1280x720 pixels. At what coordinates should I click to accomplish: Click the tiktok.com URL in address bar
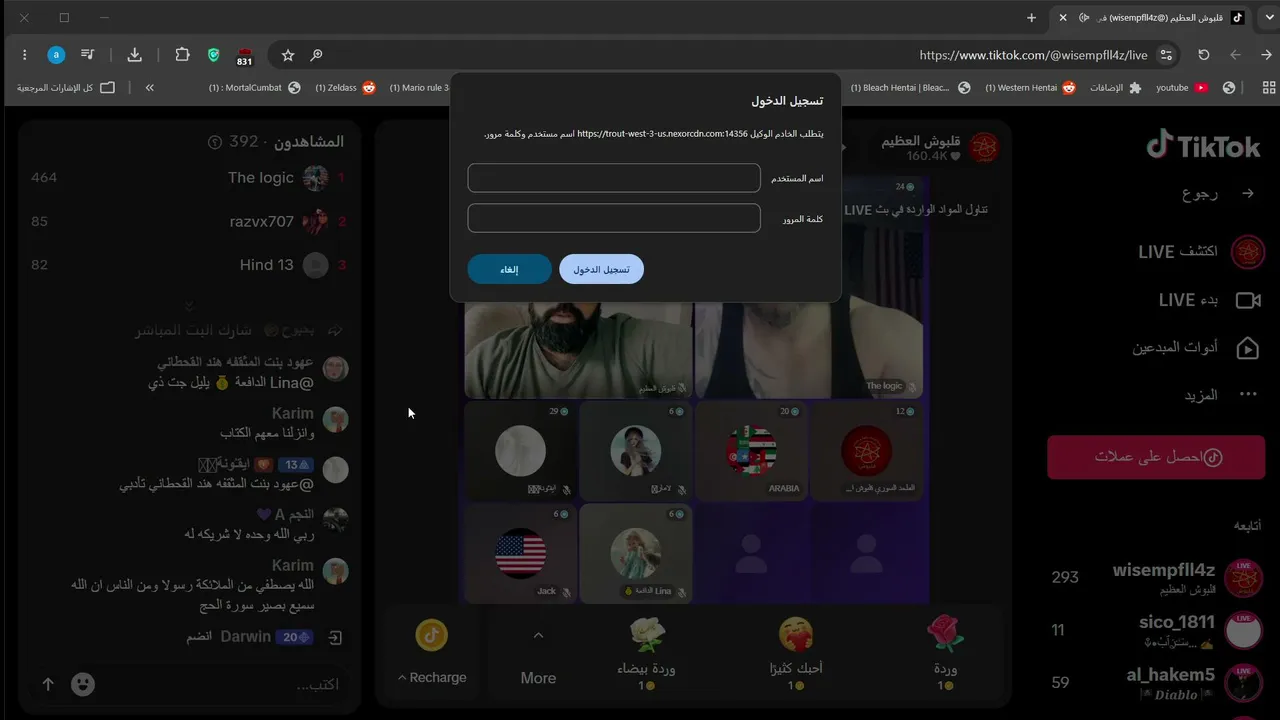coord(1033,55)
